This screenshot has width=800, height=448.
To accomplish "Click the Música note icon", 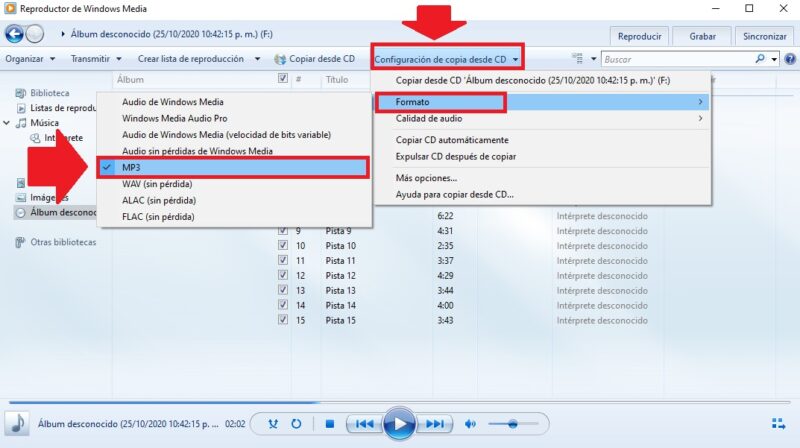I will [21, 123].
